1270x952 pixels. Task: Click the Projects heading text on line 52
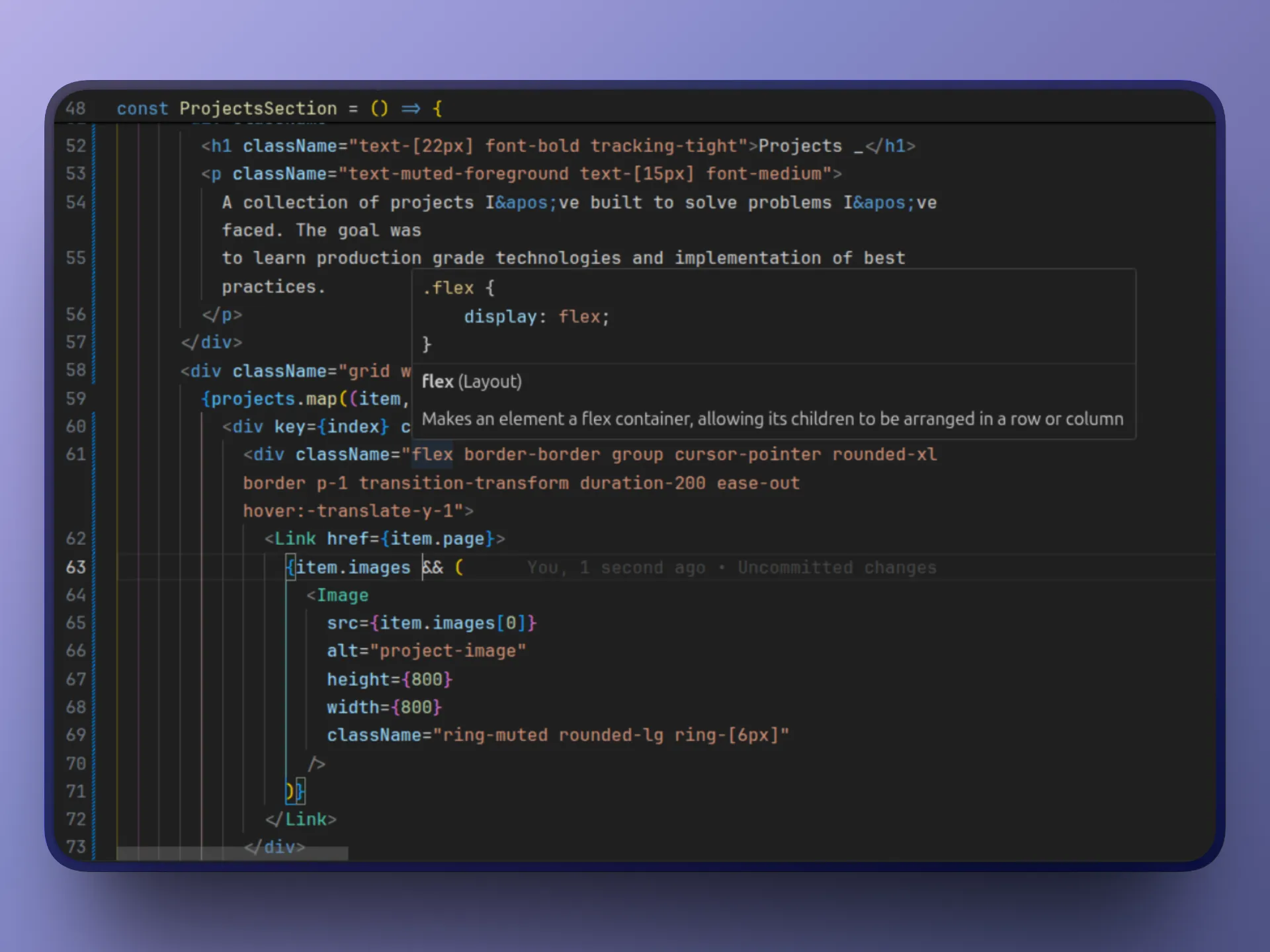[x=802, y=145]
